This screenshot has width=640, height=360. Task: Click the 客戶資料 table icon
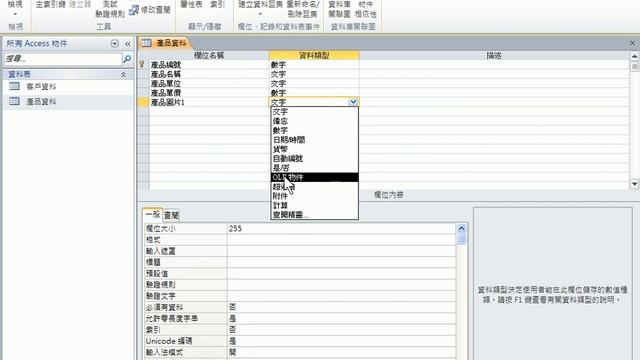click(x=14, y=86)
